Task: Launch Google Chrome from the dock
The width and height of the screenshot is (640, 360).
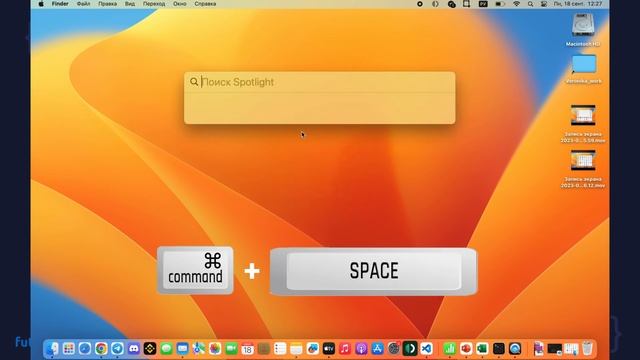Action: 101,348
